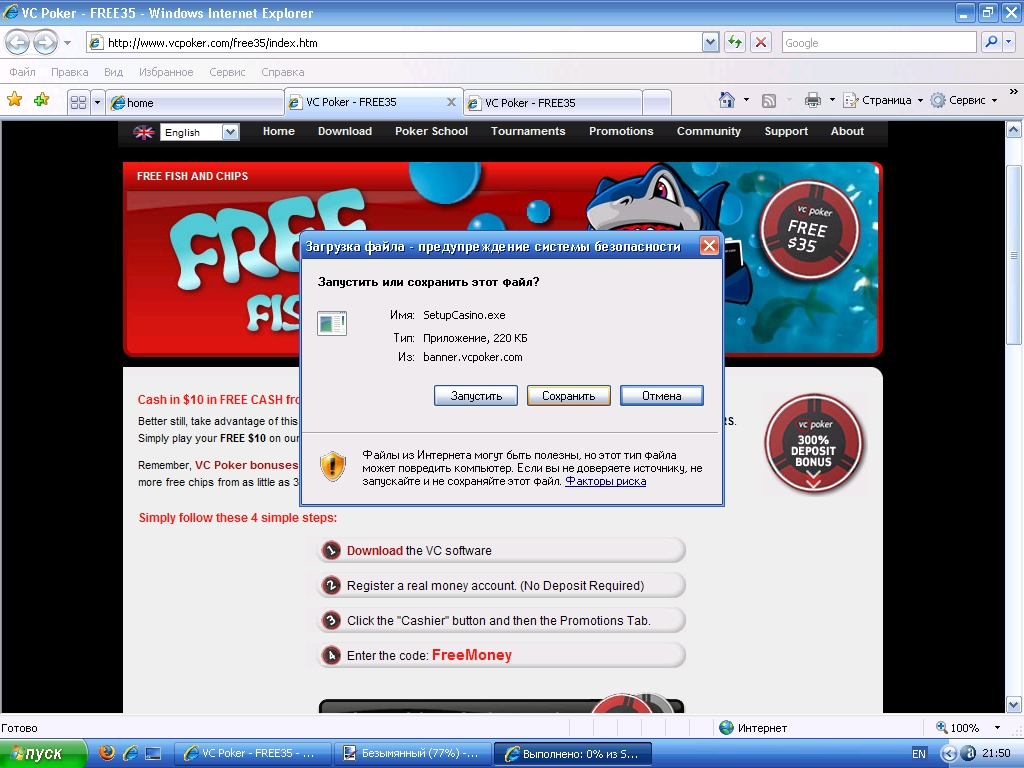Open the Quick Tabs grid icon
This screenshot has width=1024, height=768.
(x=77, y=102)
